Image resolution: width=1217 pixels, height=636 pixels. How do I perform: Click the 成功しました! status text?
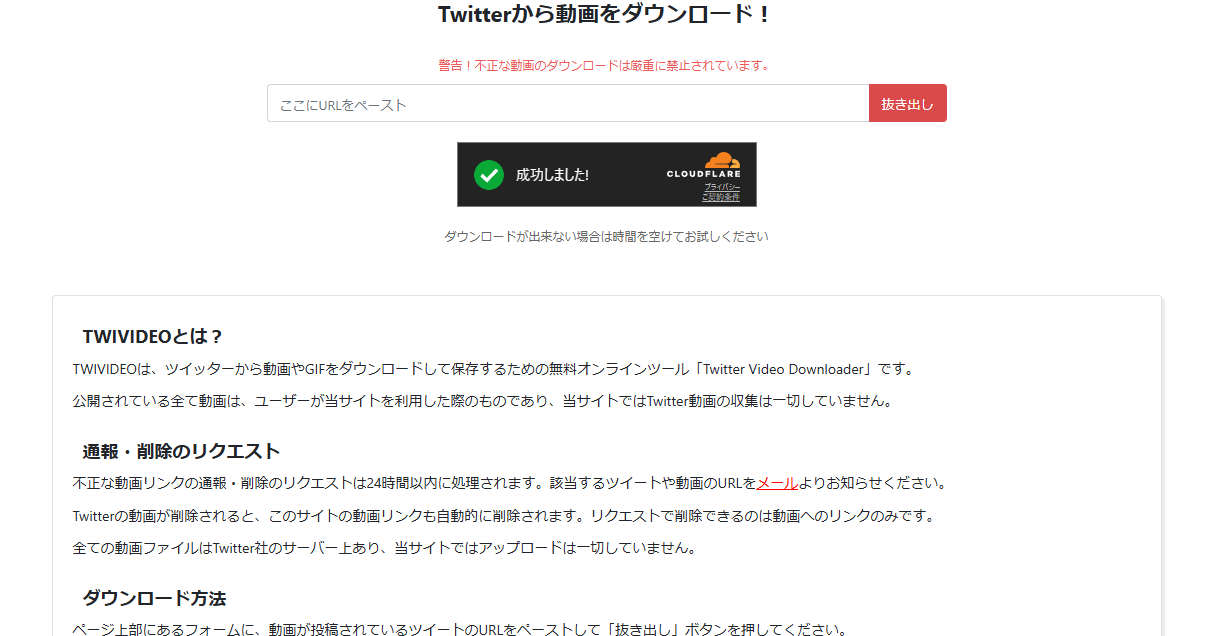(x=552, y=175)
